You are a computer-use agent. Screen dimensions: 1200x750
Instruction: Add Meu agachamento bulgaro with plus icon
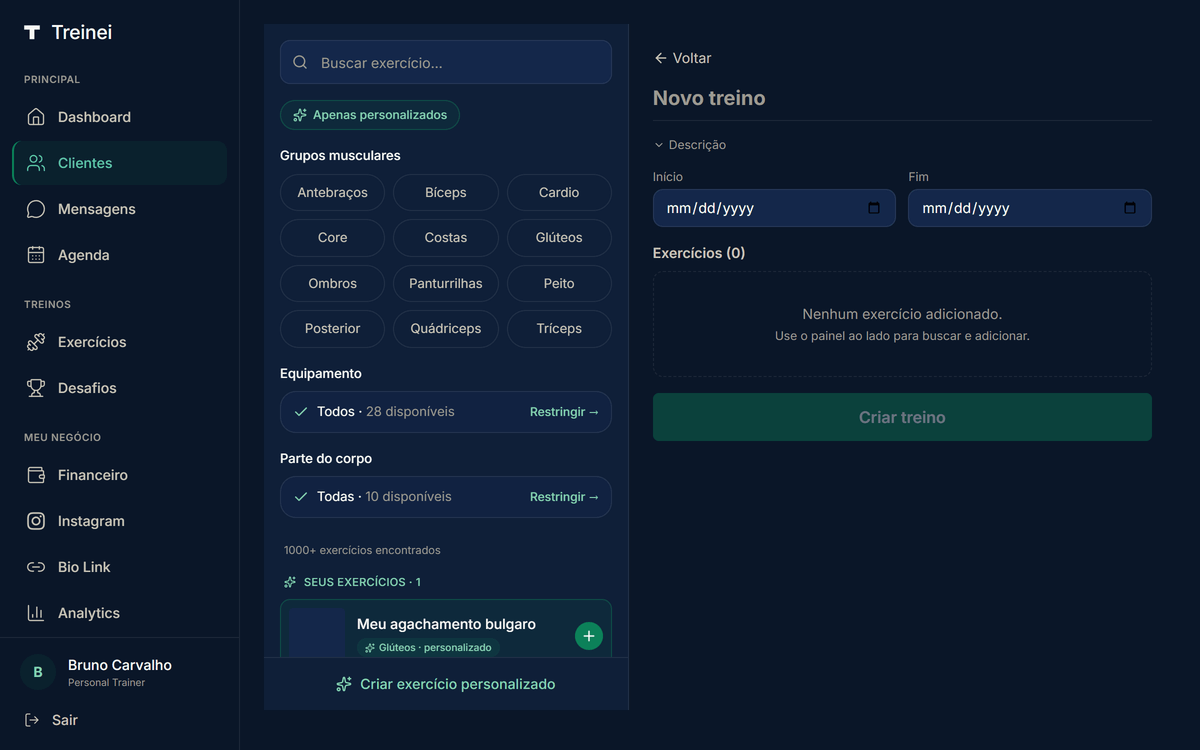(x=589, y=635)
